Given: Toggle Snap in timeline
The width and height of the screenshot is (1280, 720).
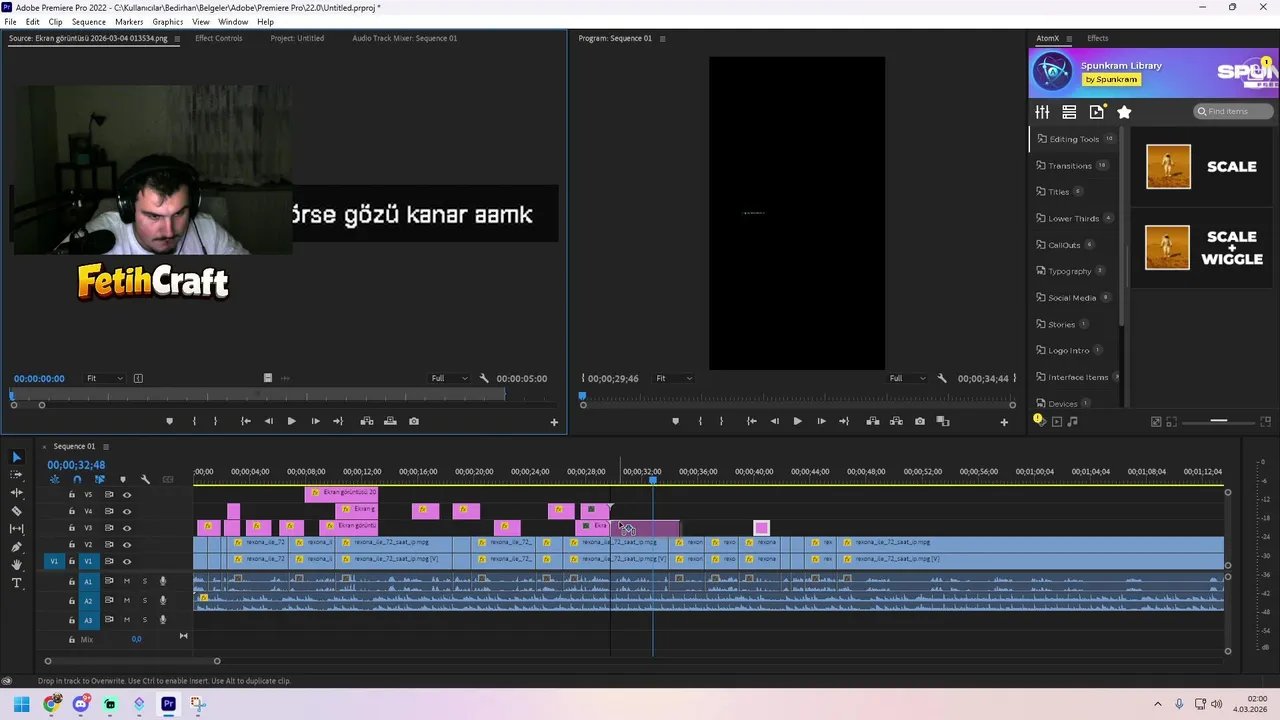Looking at the screenshot, I should tap(77, 480).
